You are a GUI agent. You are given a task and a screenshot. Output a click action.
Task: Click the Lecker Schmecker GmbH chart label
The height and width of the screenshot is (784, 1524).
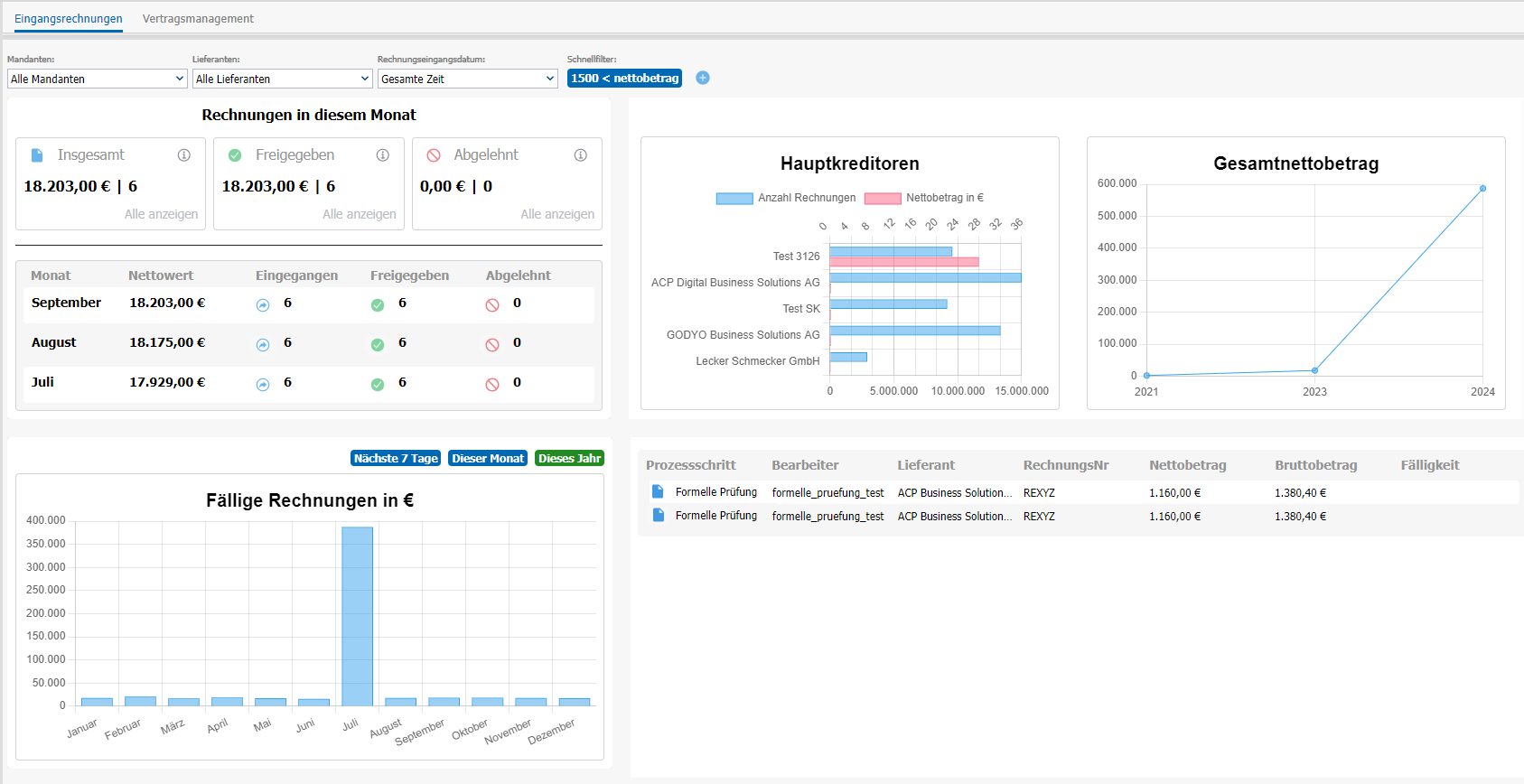(758, 361)
